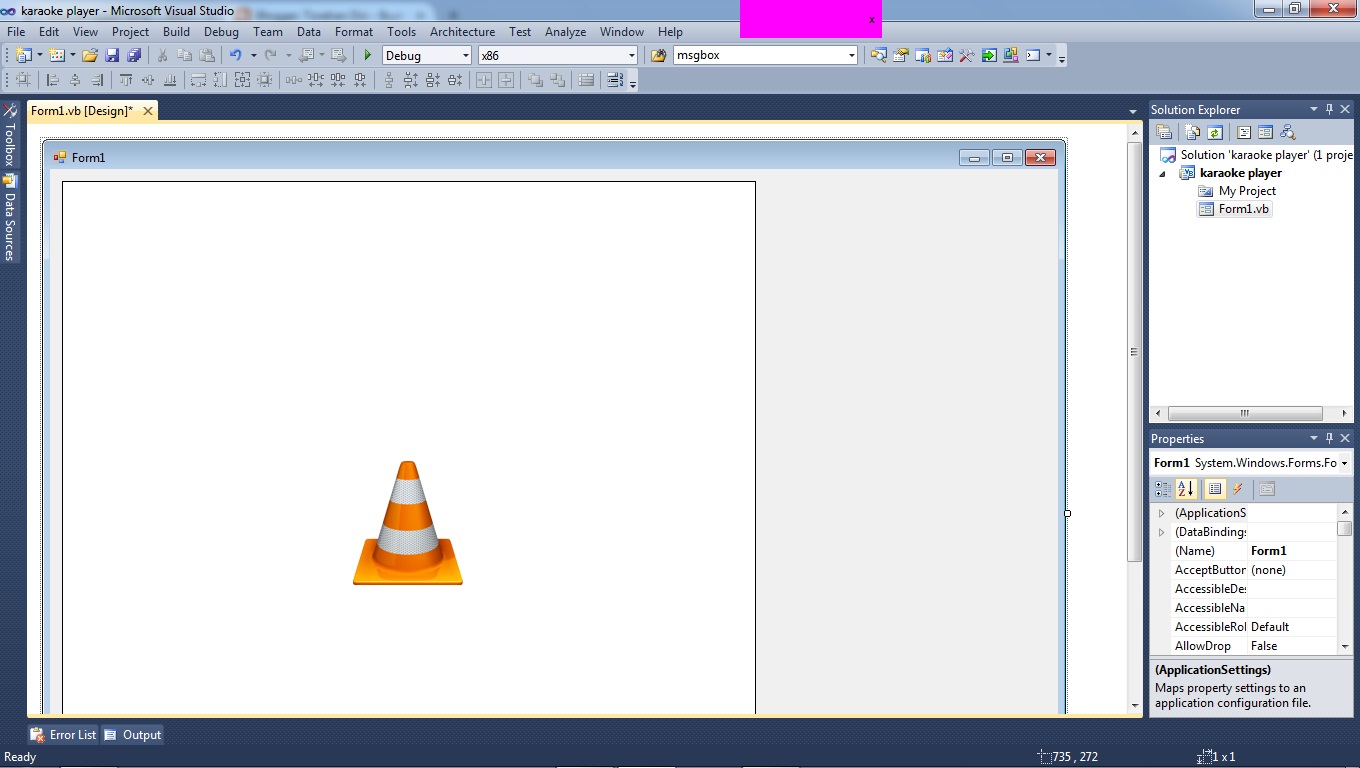Click Show All Files in Solution Explorer

tap(1193, 132)
